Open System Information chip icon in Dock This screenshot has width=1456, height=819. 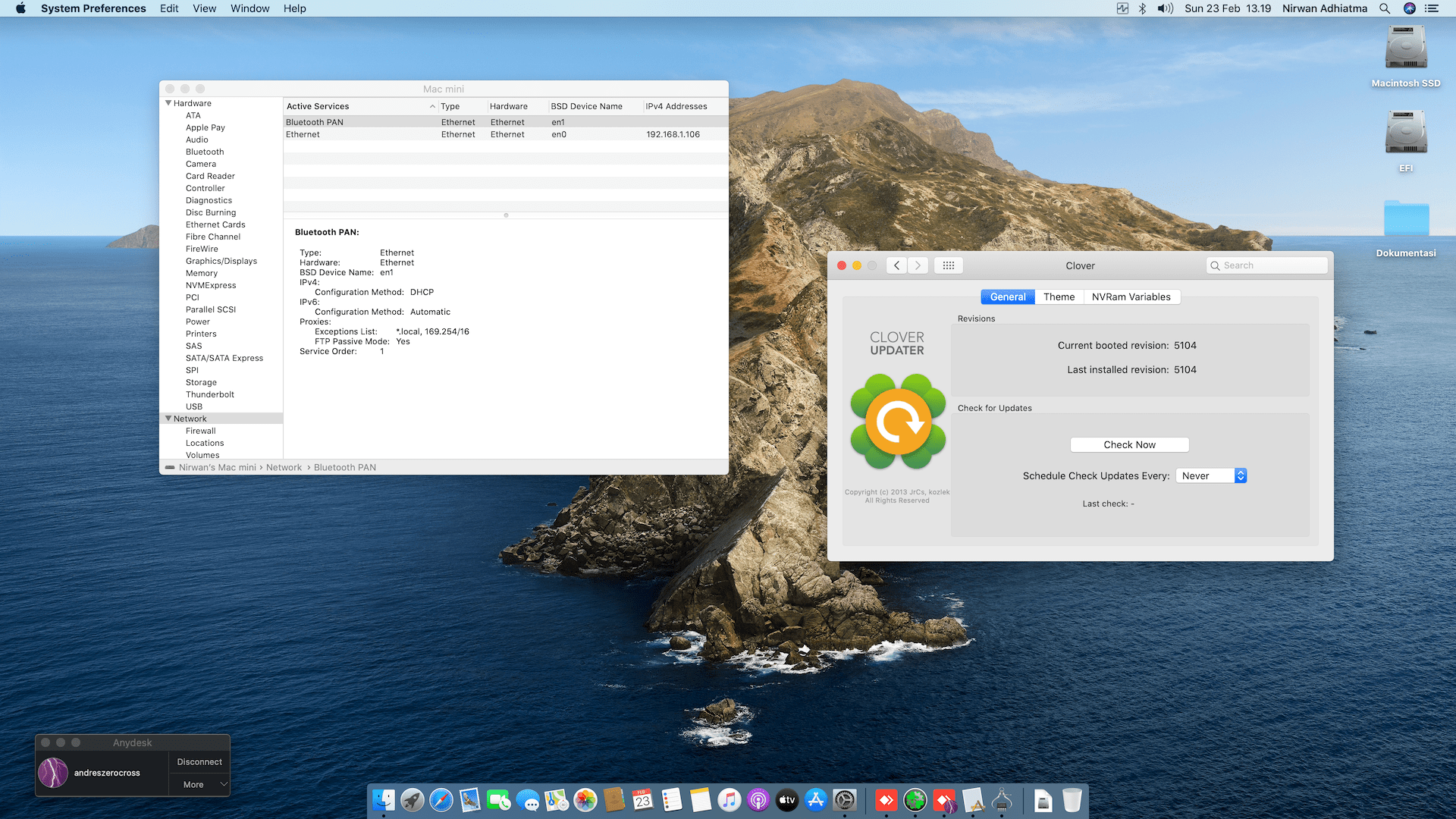tap(1002, 800)
